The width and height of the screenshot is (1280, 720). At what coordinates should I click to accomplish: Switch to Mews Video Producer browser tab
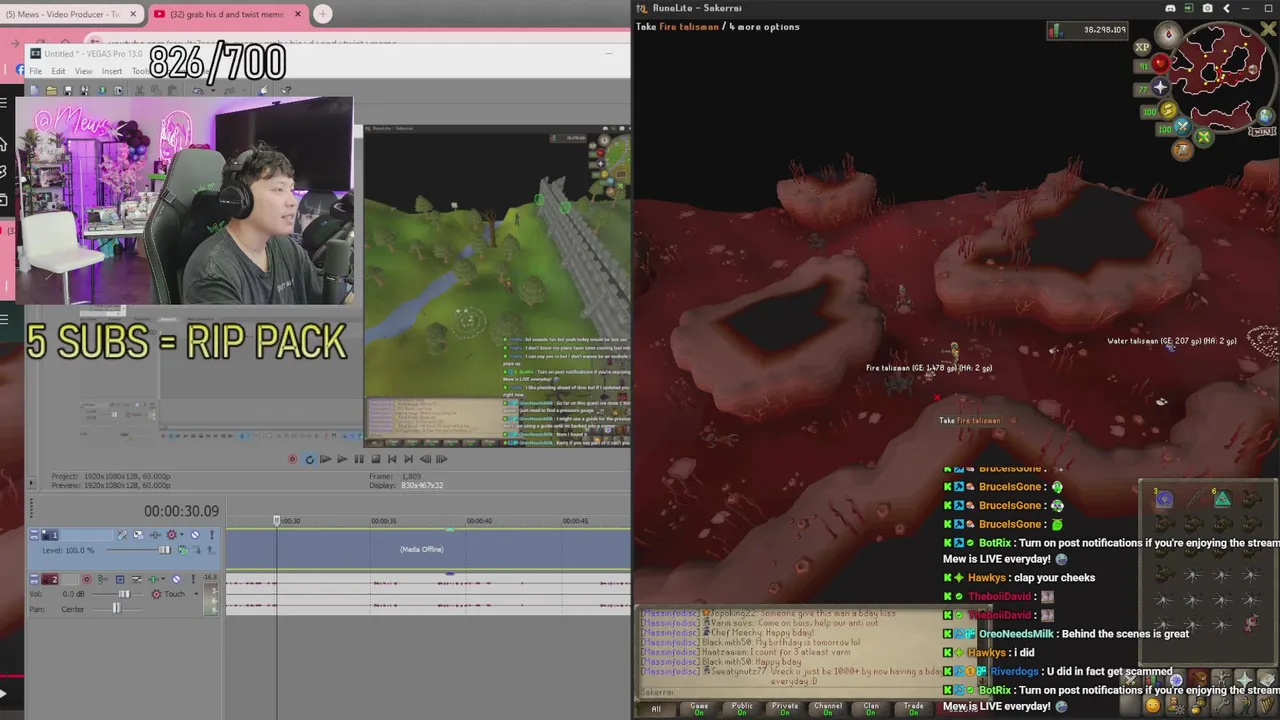[70, 14]
